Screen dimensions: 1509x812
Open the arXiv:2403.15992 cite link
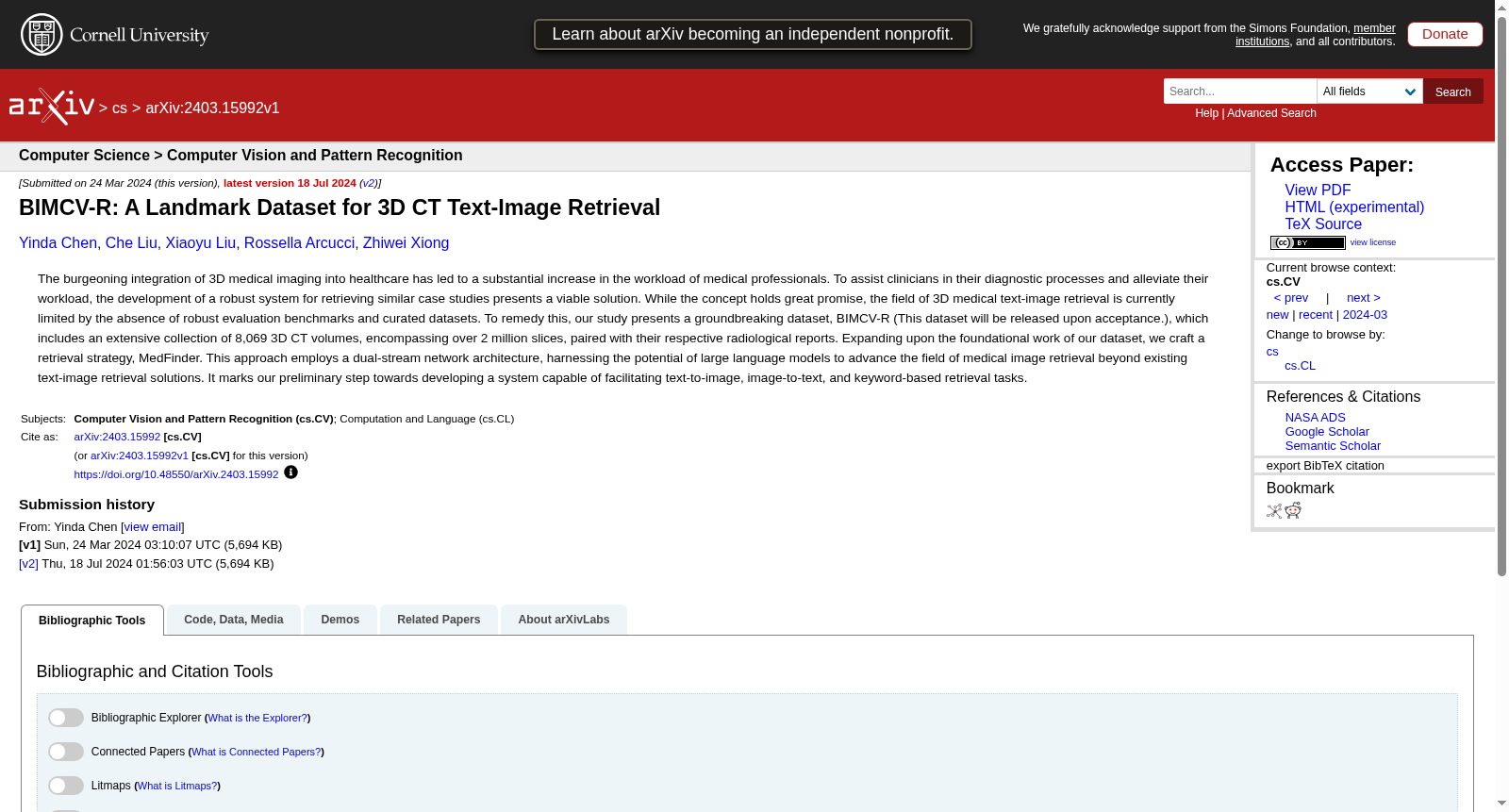[117, 437]
